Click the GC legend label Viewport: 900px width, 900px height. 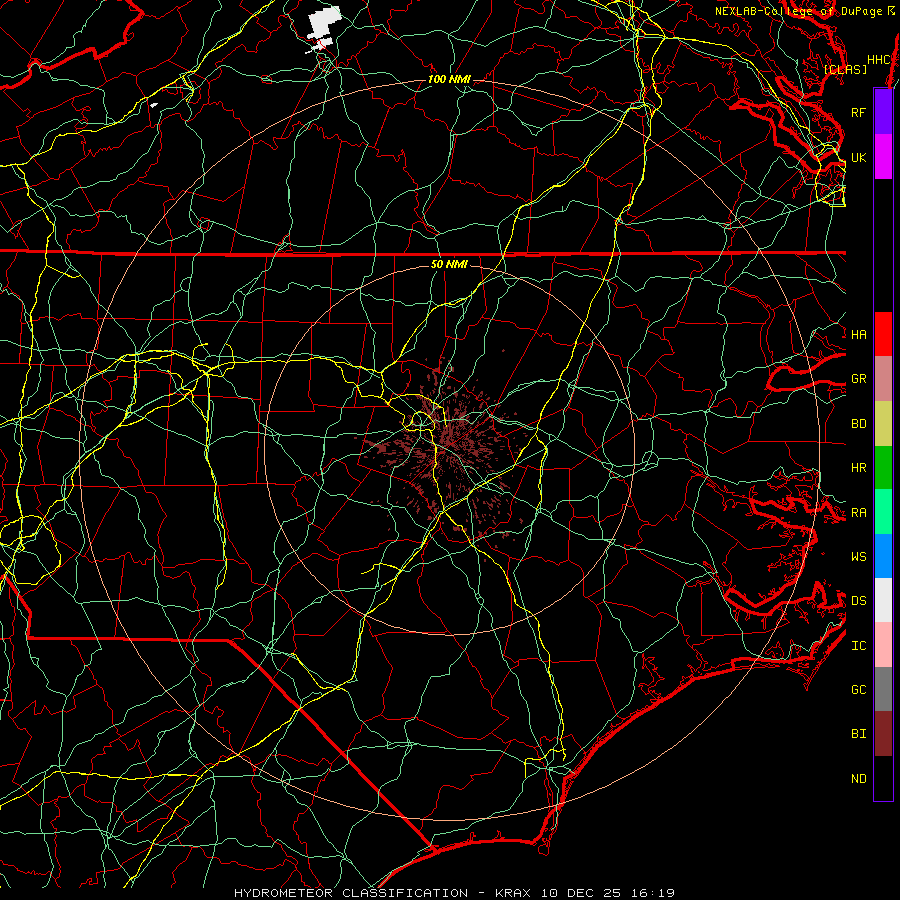858,690
